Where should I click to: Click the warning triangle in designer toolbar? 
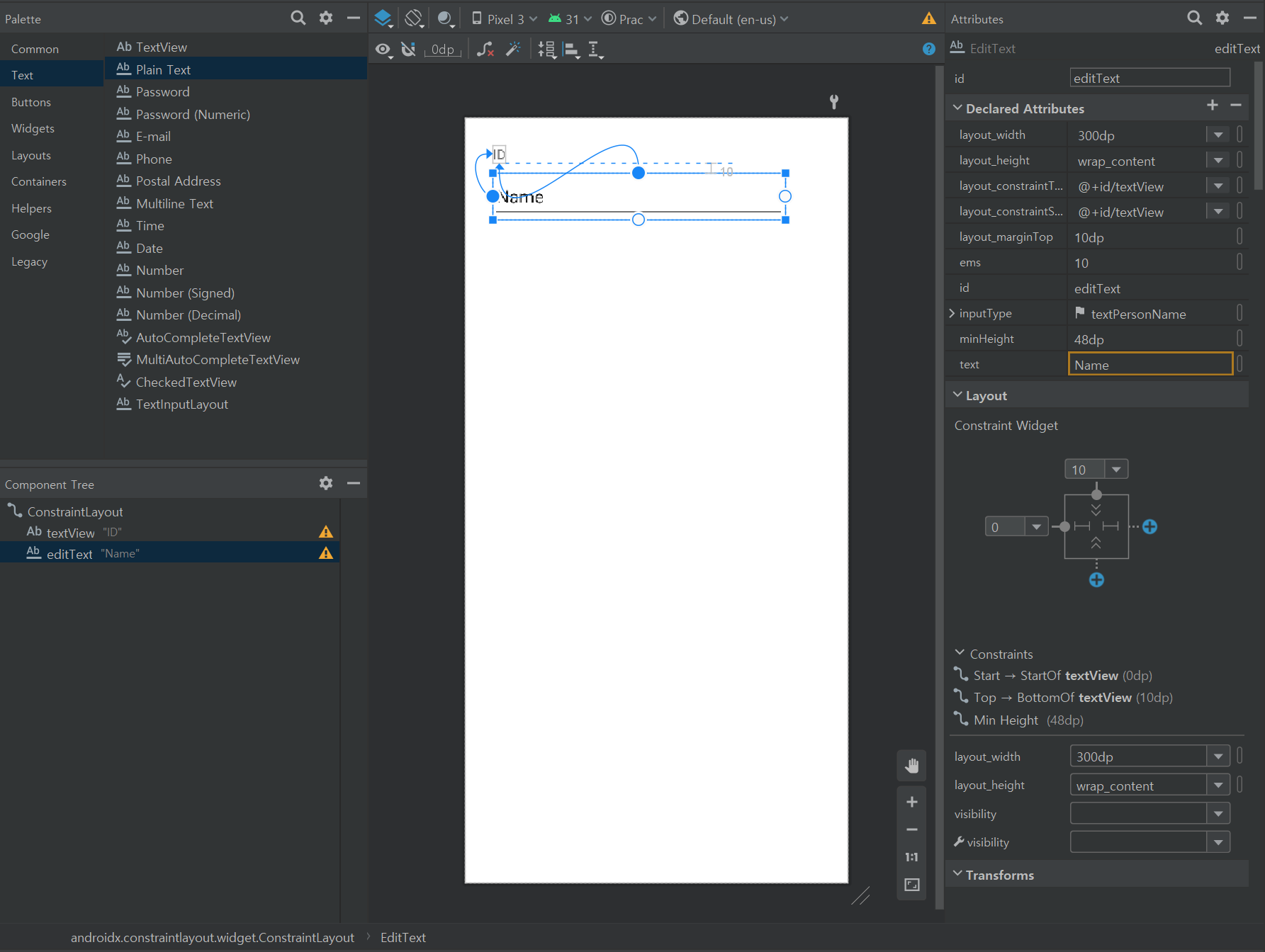[928, 18]
